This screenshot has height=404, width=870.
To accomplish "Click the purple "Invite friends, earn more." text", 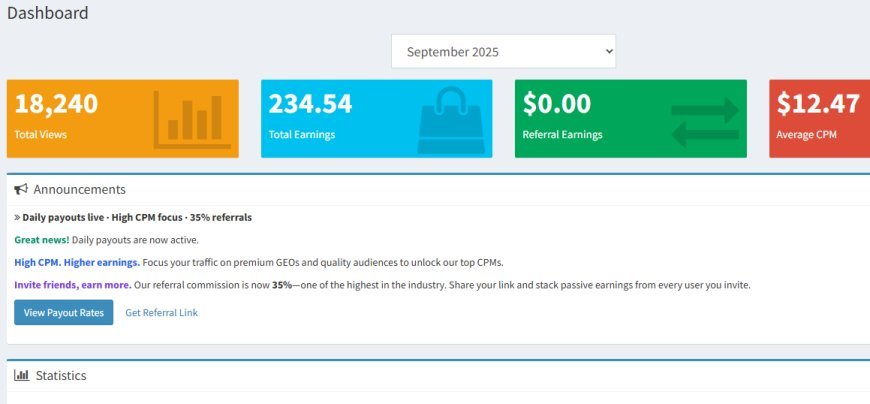I will [x=72, y=285].
